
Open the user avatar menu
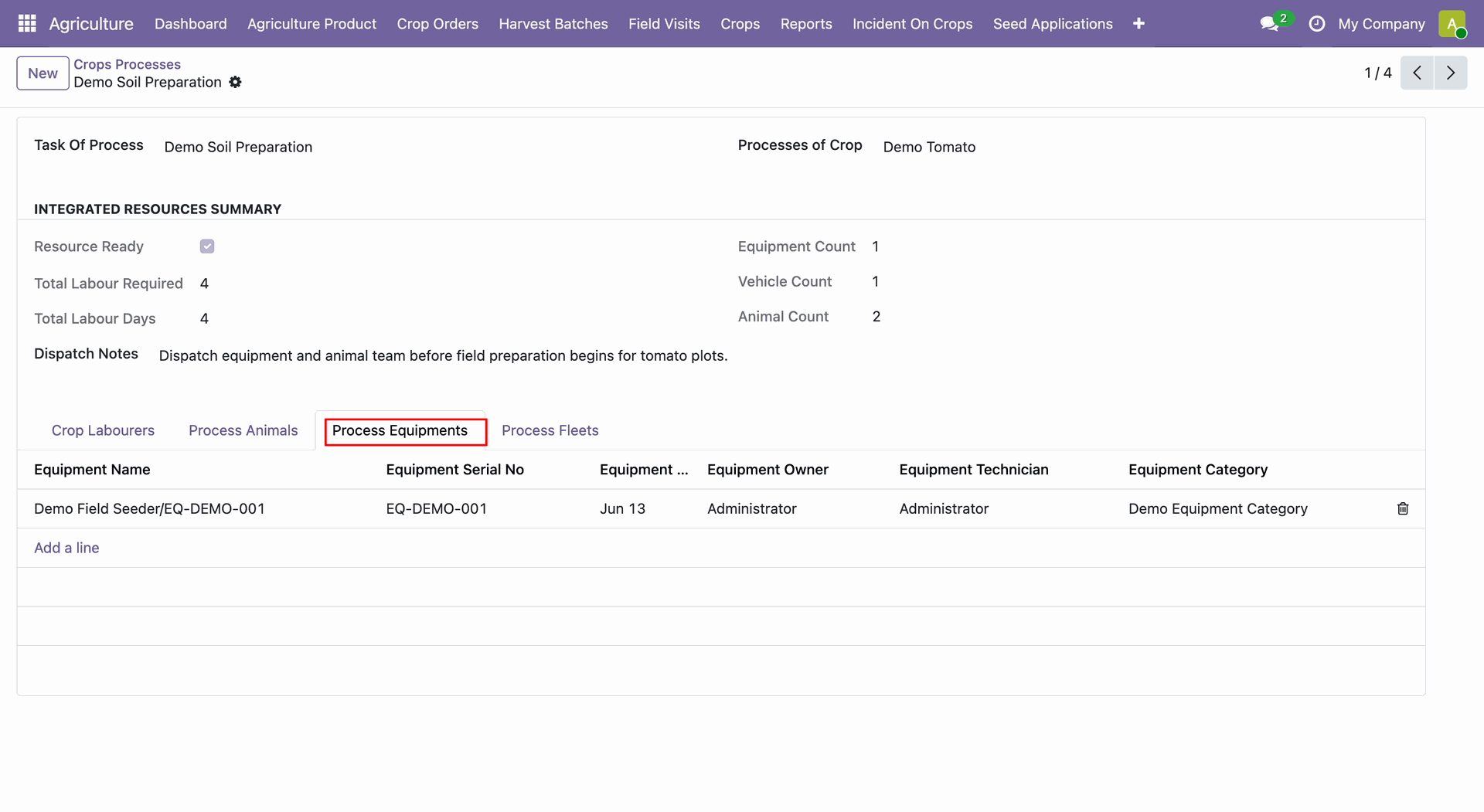coord(1452,24)
